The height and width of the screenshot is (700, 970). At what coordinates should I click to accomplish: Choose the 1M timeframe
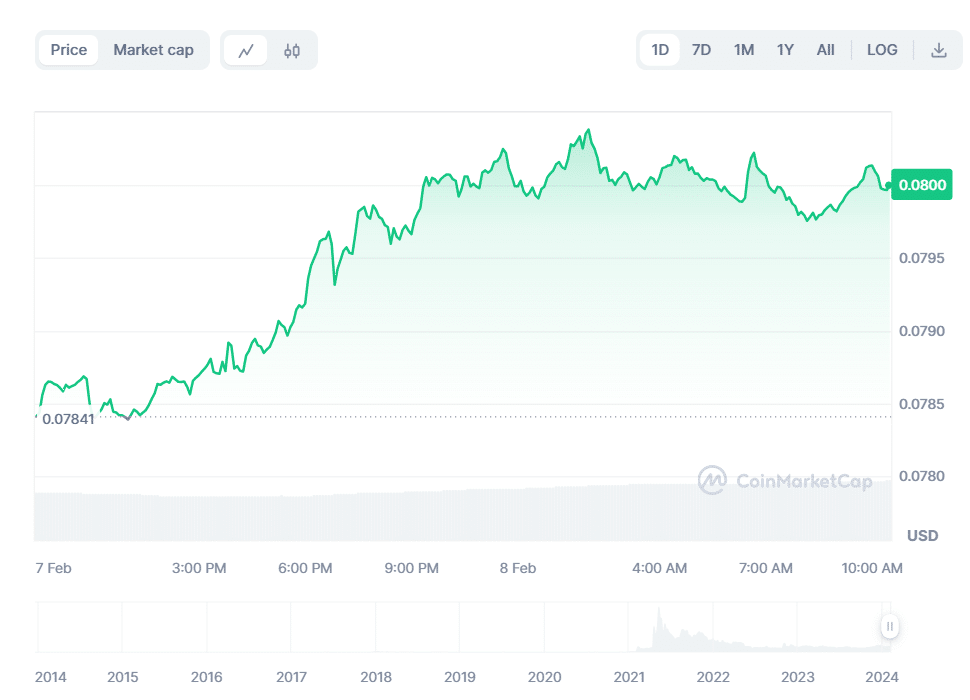pos(743,49)
